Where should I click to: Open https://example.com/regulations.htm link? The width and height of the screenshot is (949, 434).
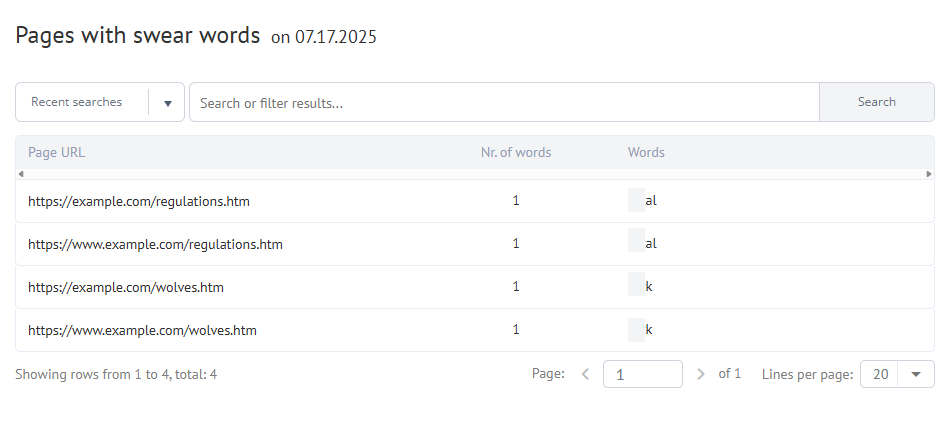point(139,201)
